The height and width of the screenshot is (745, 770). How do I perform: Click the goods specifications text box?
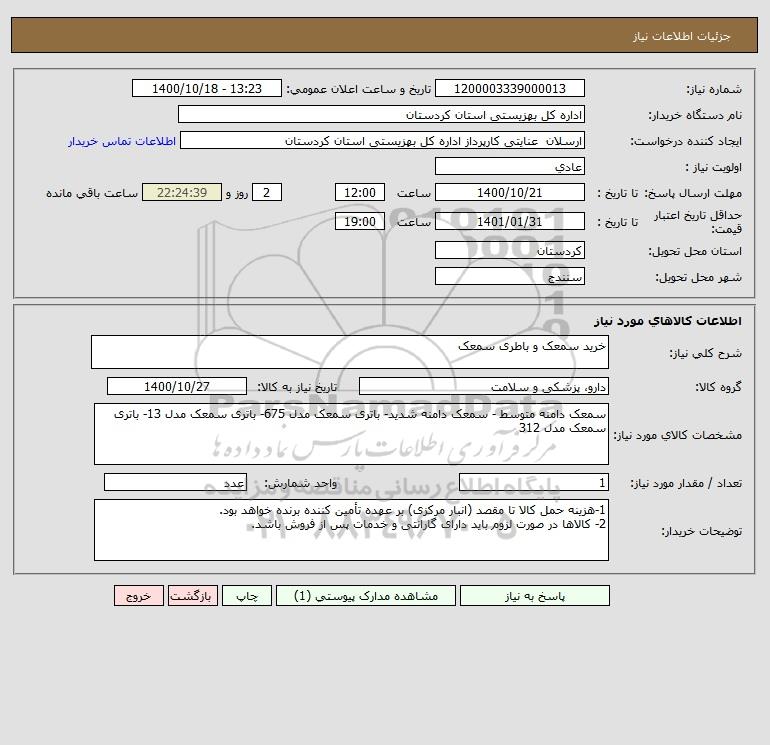tap(351, 434)
